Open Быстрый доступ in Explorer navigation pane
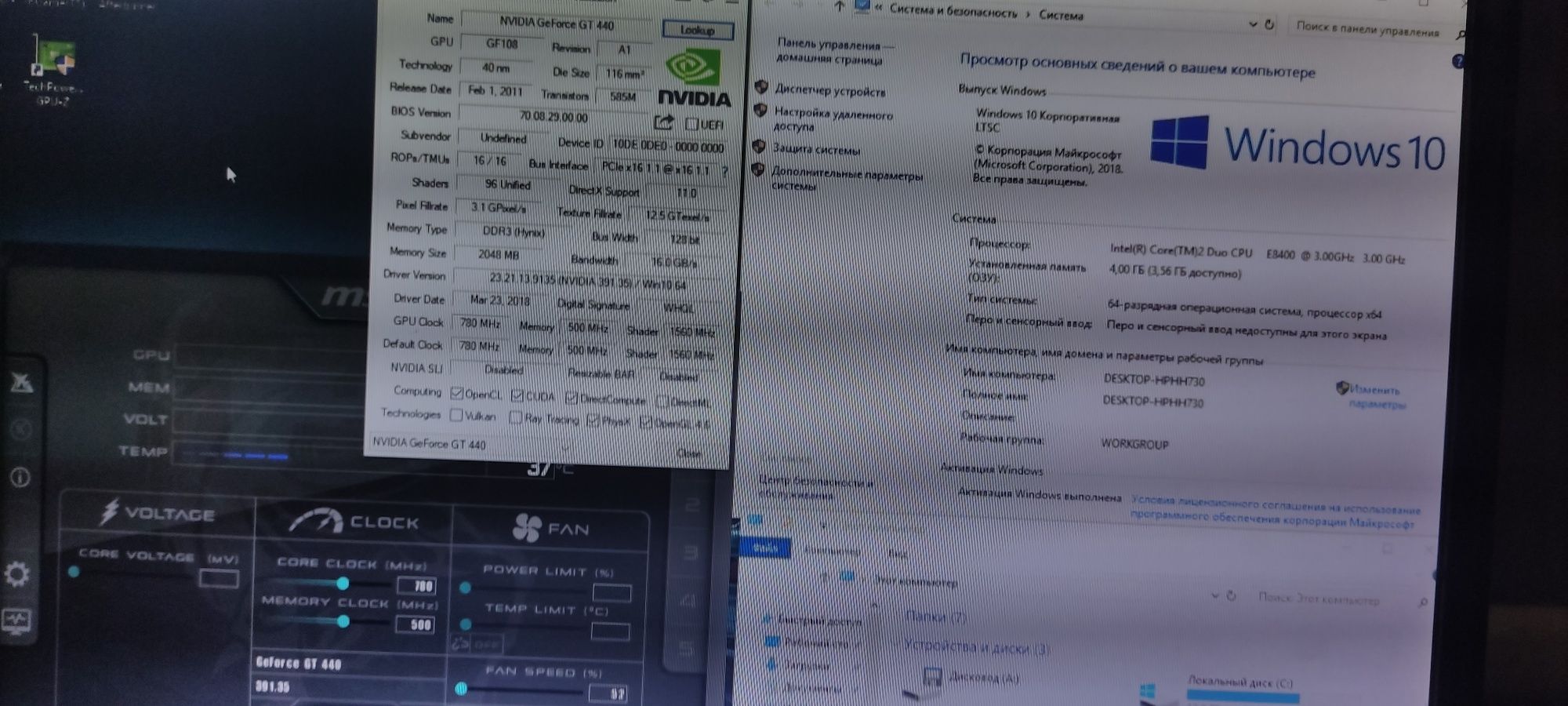Image resolution: width=1568 pixels, height=706 pixels. (819, 620)
